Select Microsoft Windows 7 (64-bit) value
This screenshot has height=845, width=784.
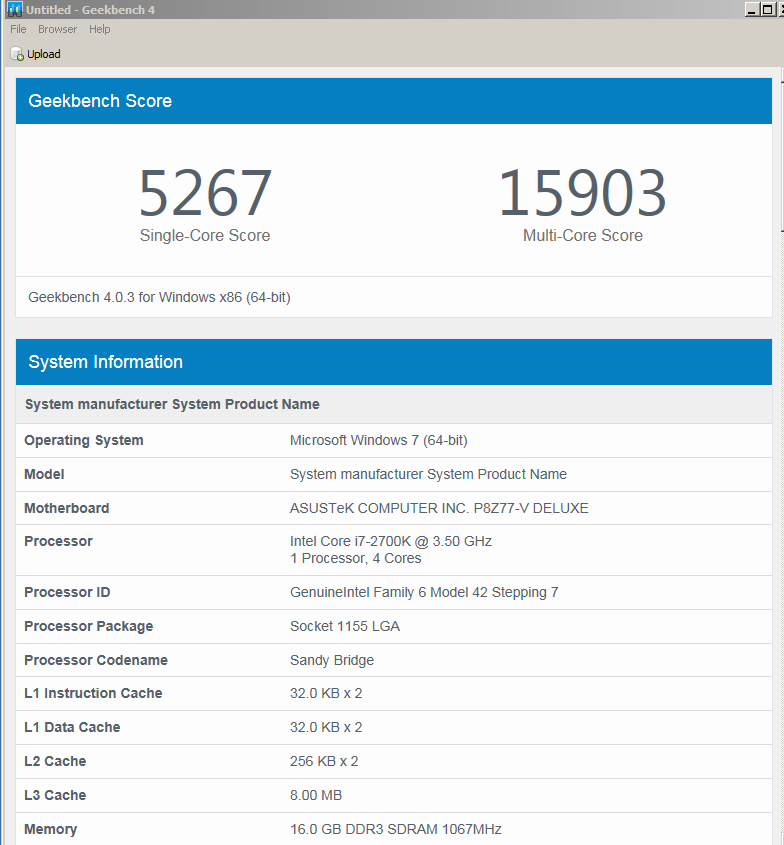pyautogui.click(x=378, y=440)
